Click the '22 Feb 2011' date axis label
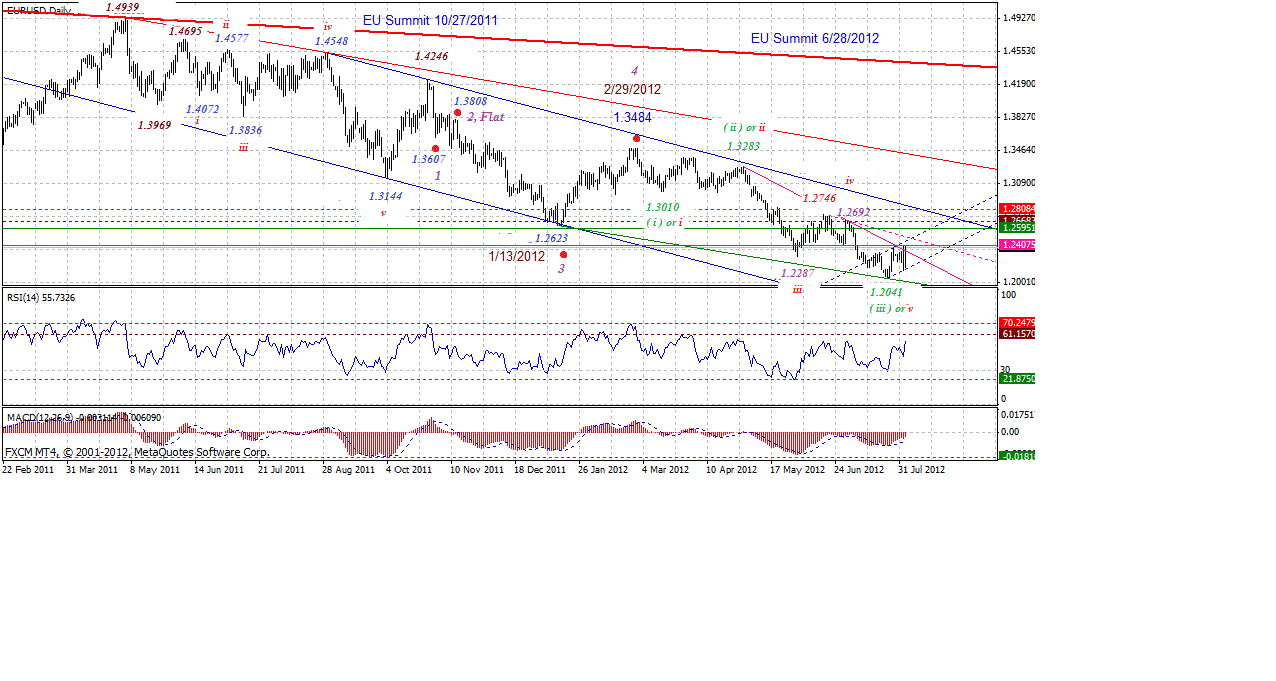1276x681 pixels. [x=28, y=468]
